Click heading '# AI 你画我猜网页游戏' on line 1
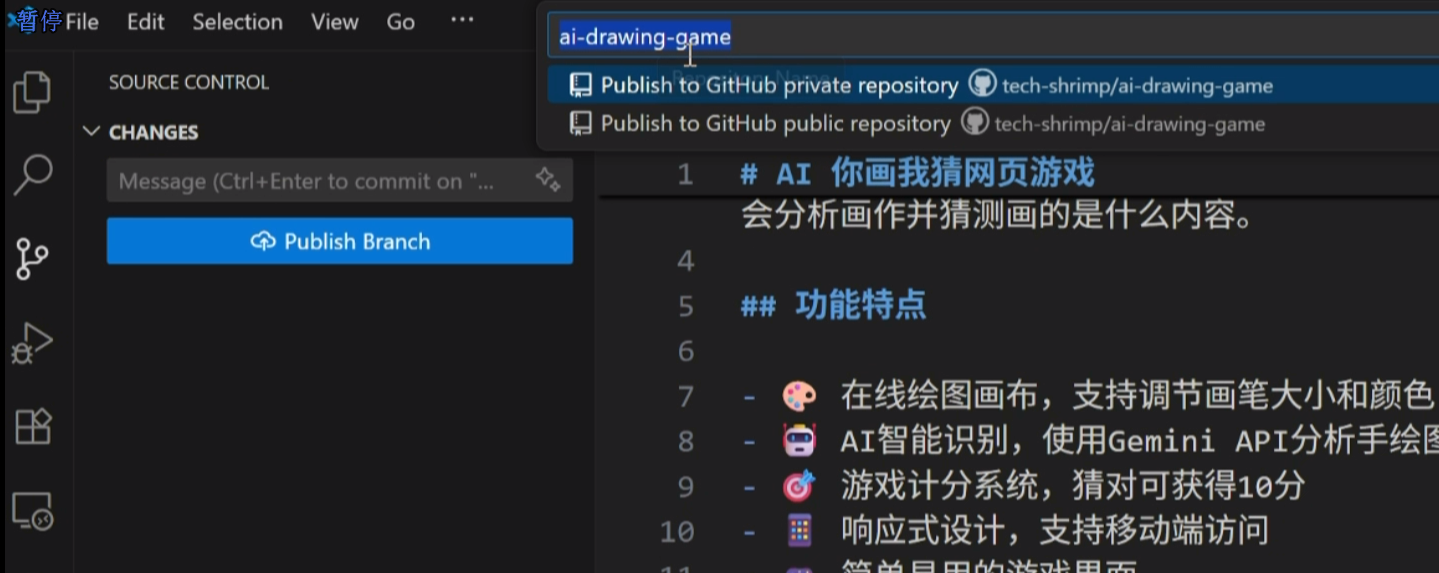This screenshot has height=573, width=1439. pos(917,173)
